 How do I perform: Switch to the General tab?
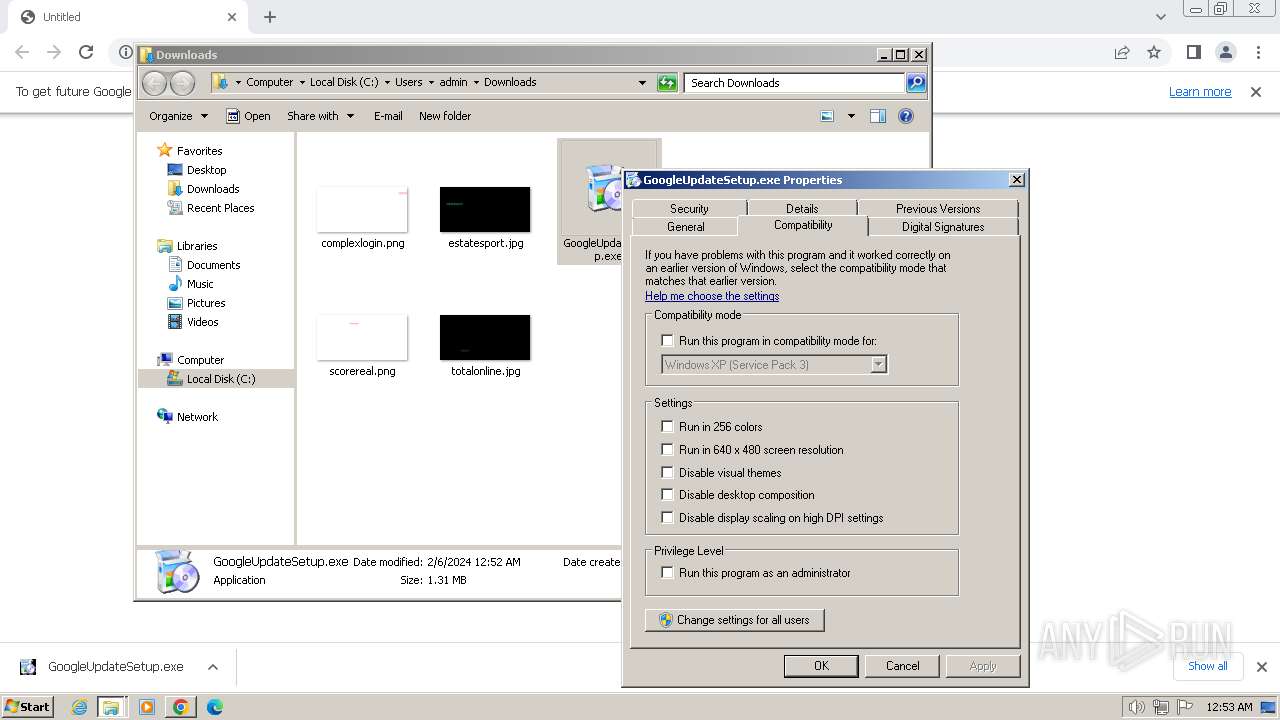pos(686,227)
